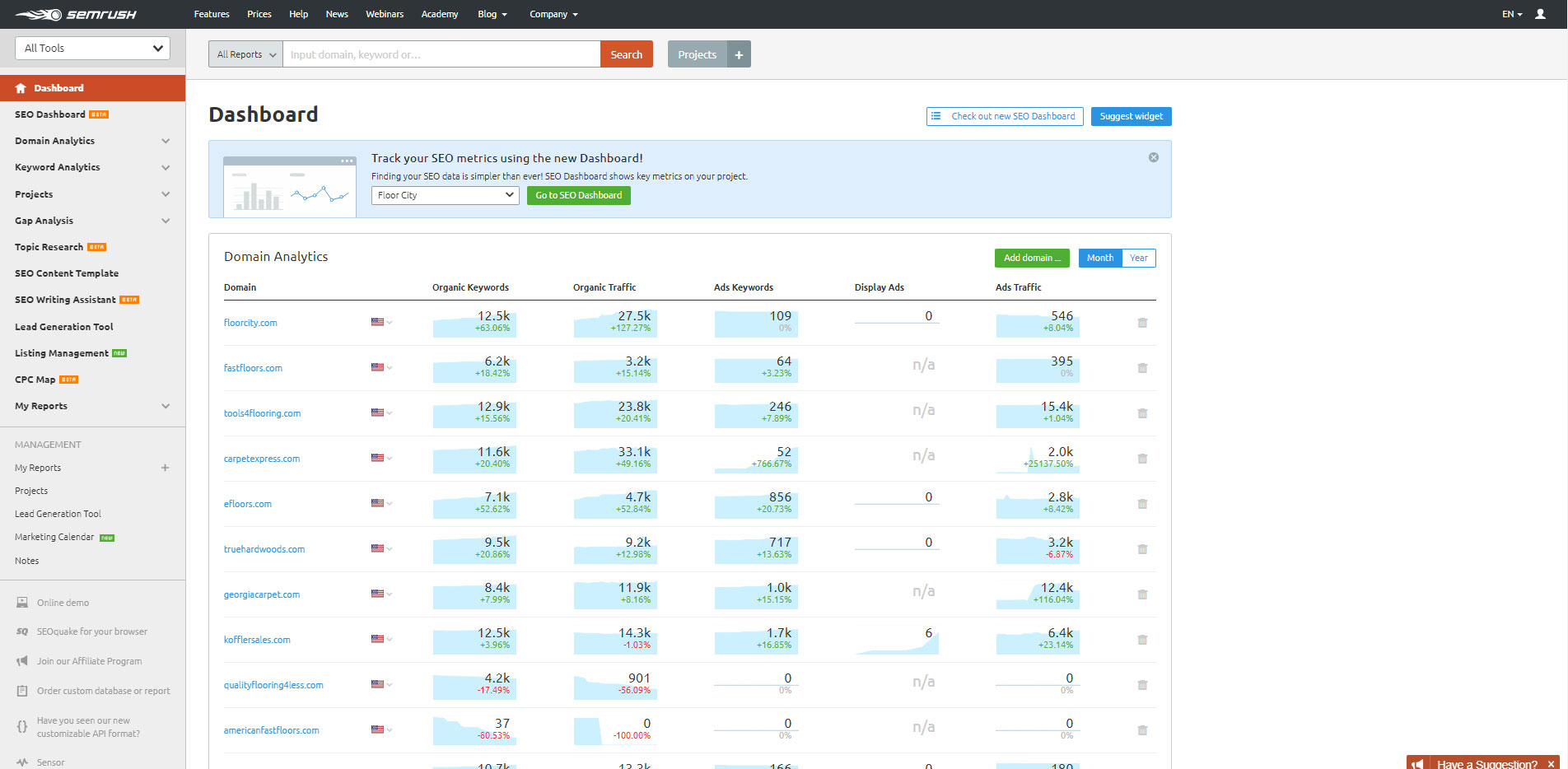Click the Dashboard home icon
This screenshot has width=1568, height=769.
pos(21,88)
